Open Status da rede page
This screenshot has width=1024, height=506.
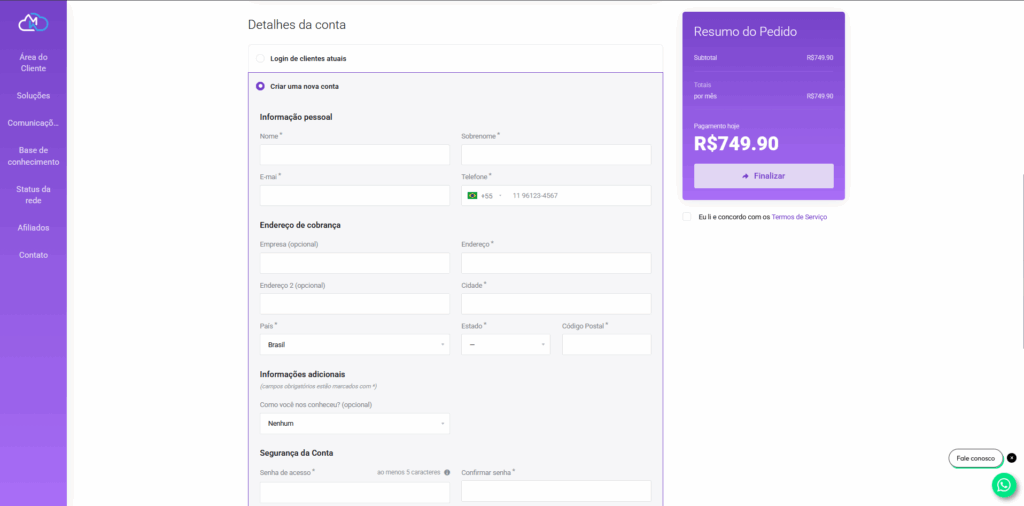(33, 194)
